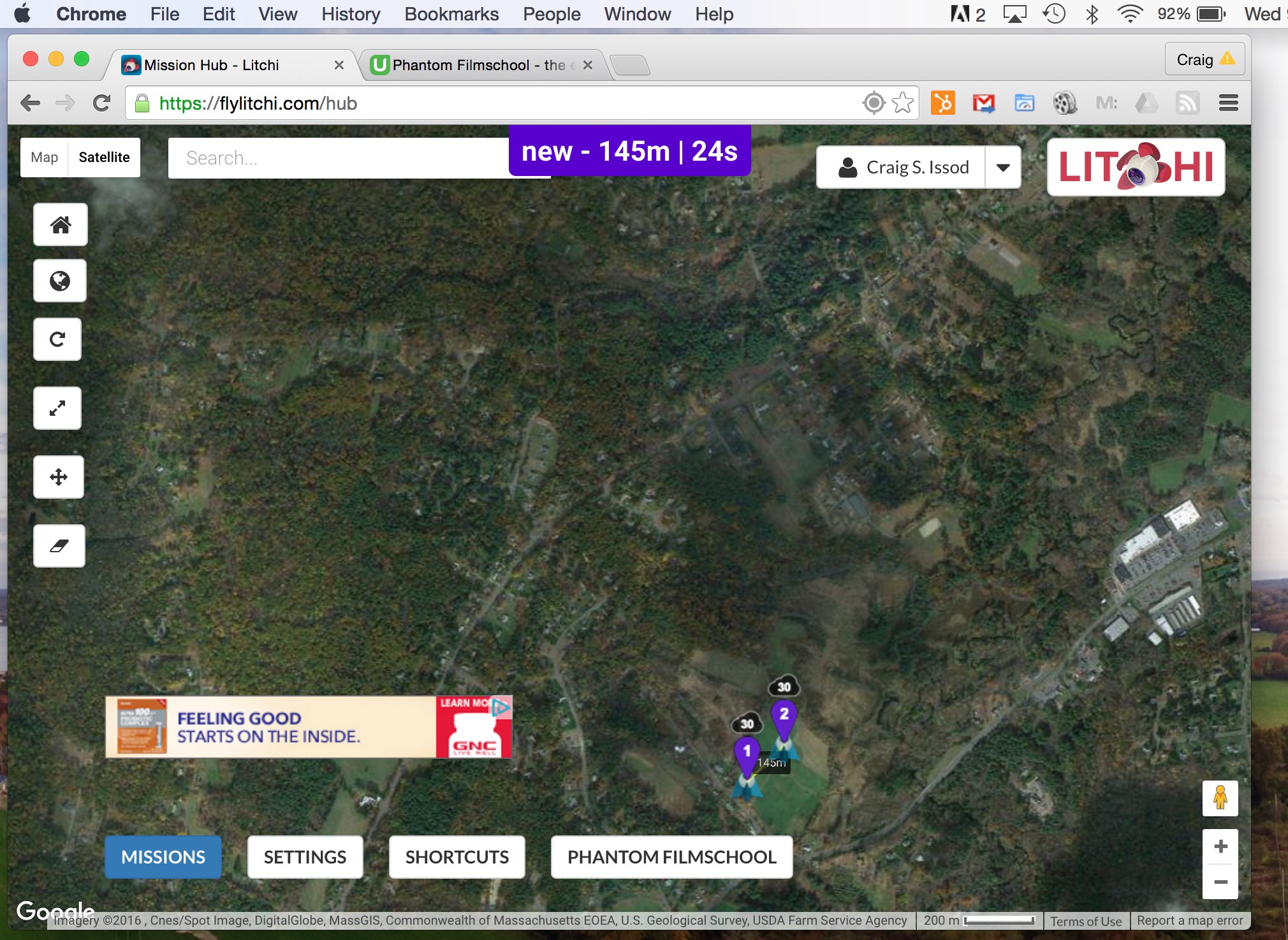Bookmark this page with the star icon
1288x940 pixels.
pyautogui.click(x=902, y=103)
